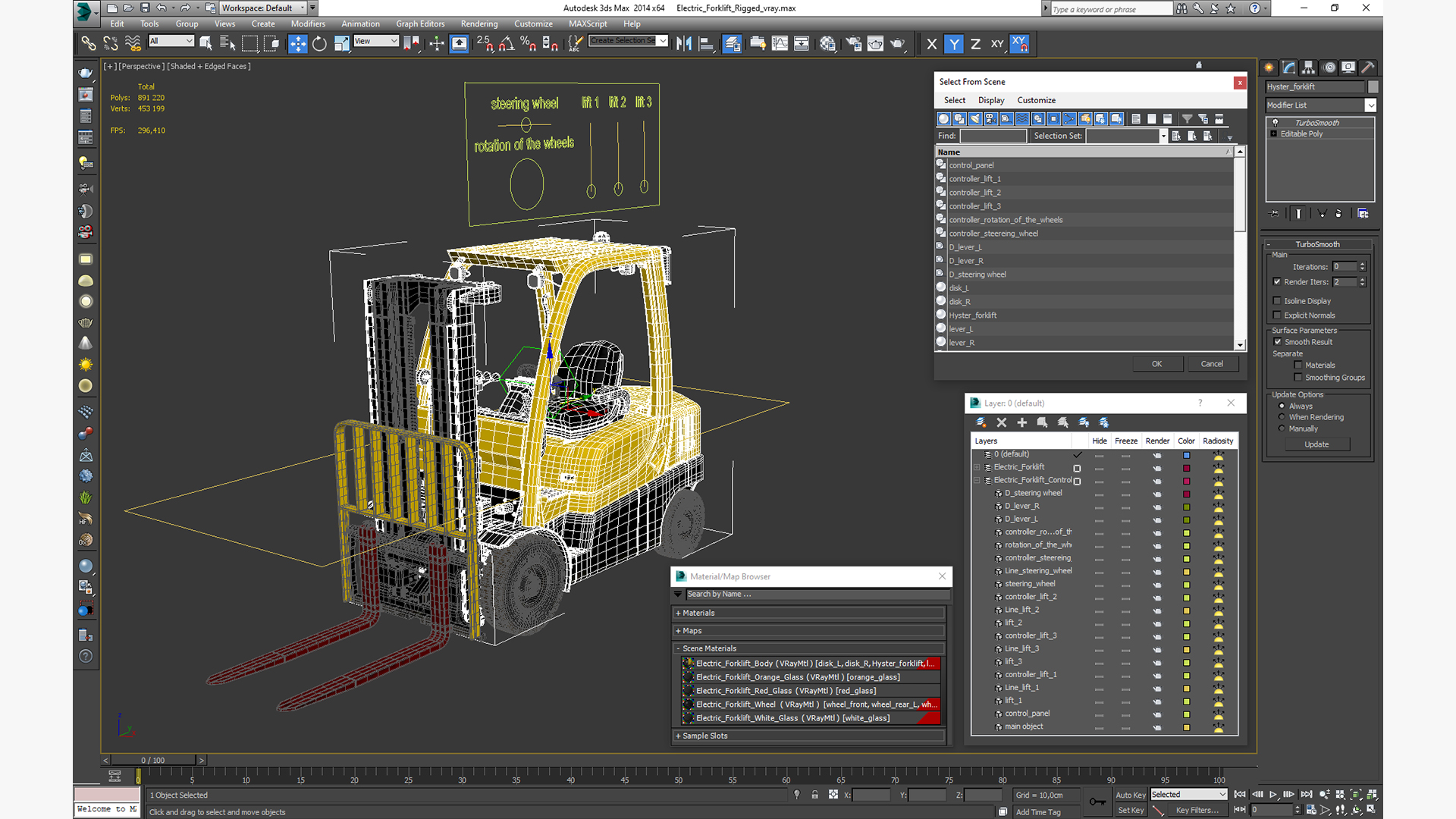Open the reference coordinate View dropdown
Image resolution: width=1456 pixels, height=819 pixels.
pos(376,41)
